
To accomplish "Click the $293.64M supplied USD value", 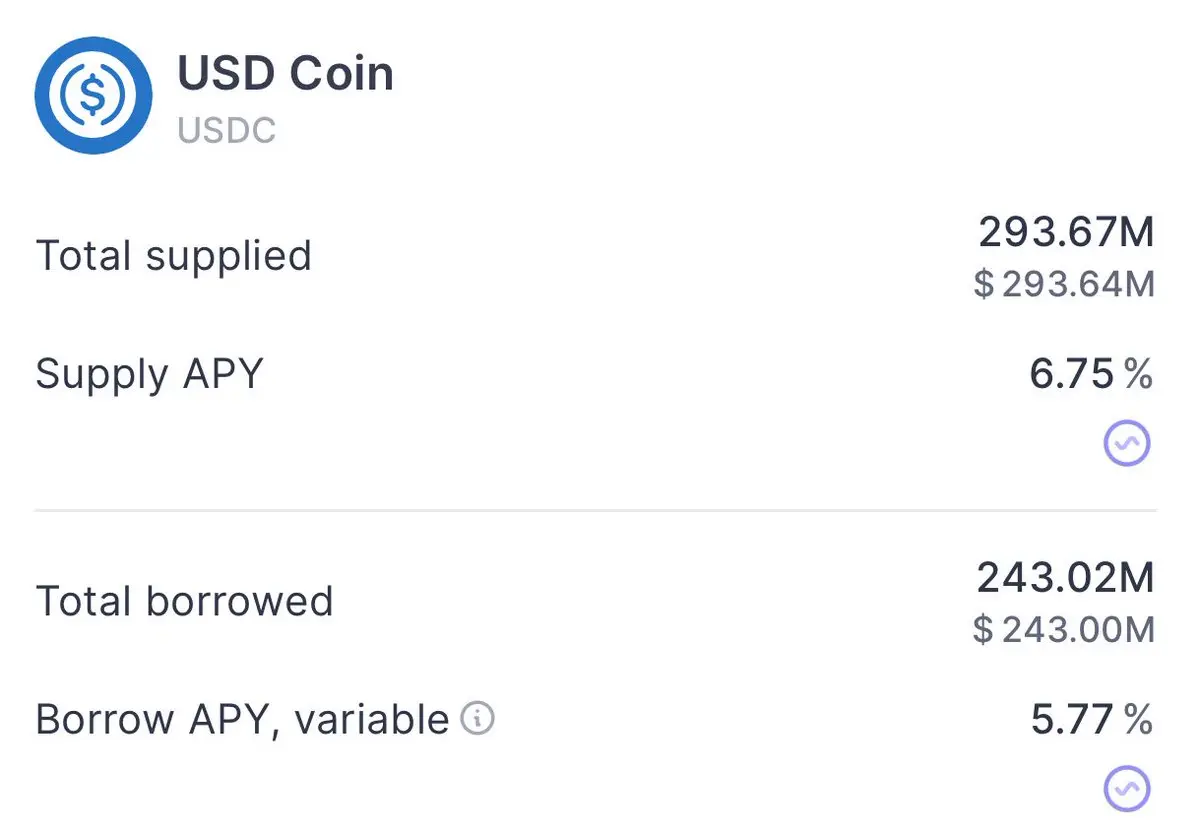I will (x=1064, y=285).
